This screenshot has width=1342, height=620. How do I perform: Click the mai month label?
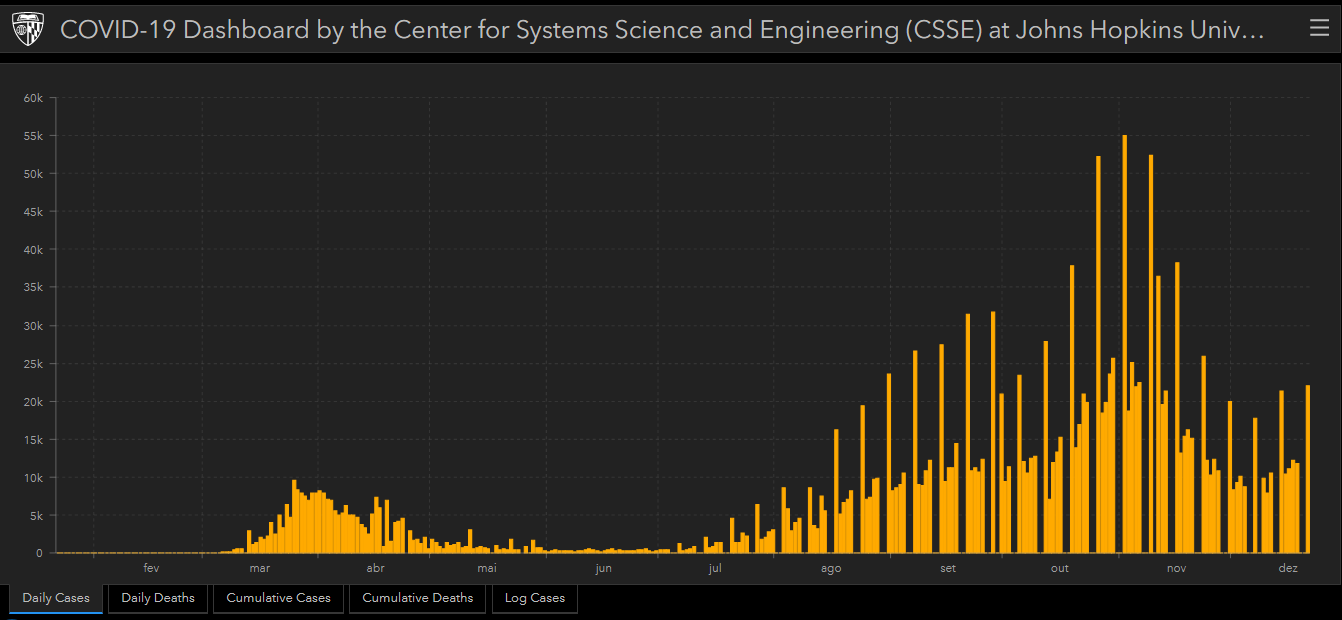[x=487, y=569]
